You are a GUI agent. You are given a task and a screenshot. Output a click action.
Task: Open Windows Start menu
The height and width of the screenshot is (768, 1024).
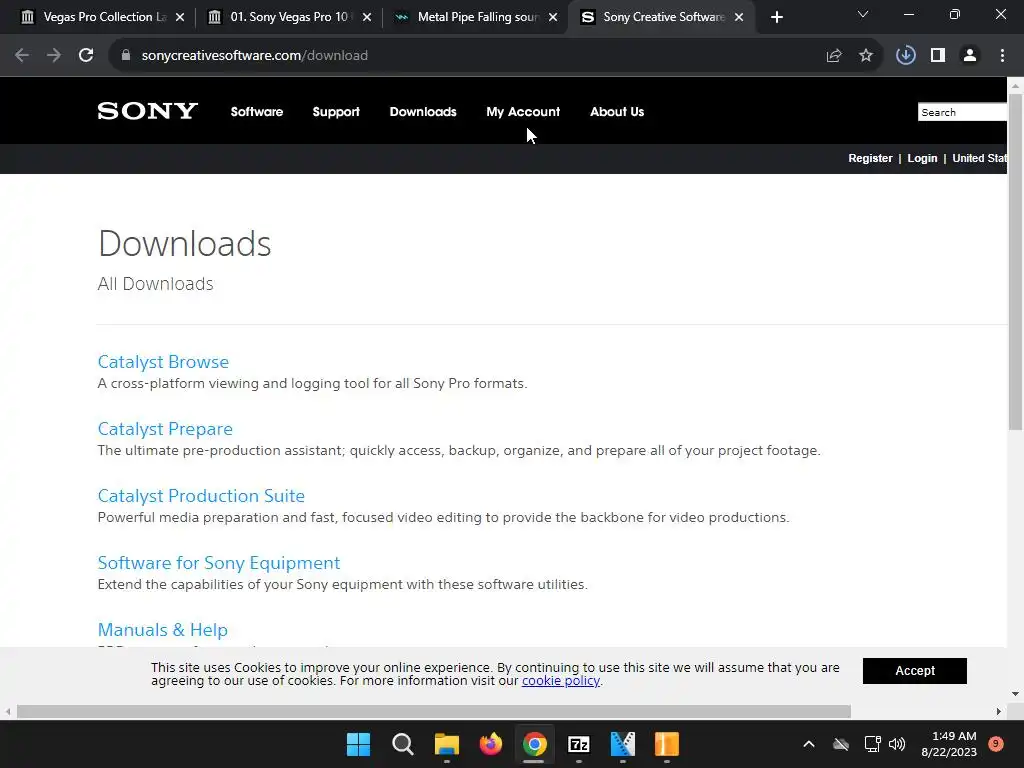click(359, 744)
